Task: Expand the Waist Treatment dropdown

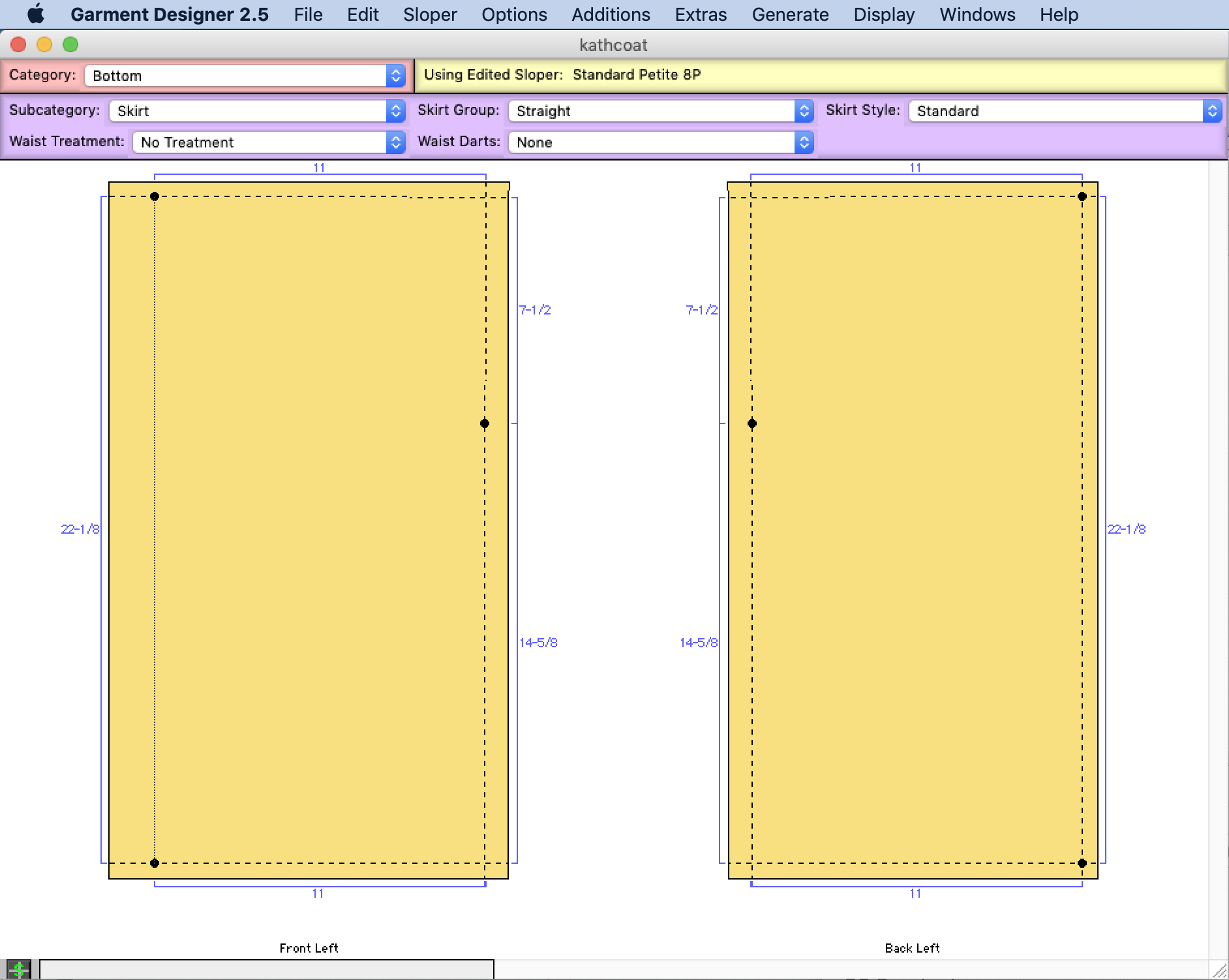Action: coord(269,142)
